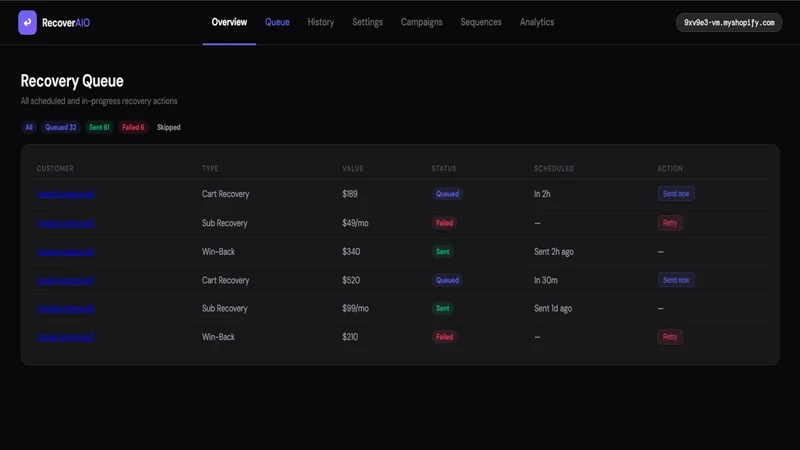
Task: Open customer email link in $520 row
Action: point(65,280)
